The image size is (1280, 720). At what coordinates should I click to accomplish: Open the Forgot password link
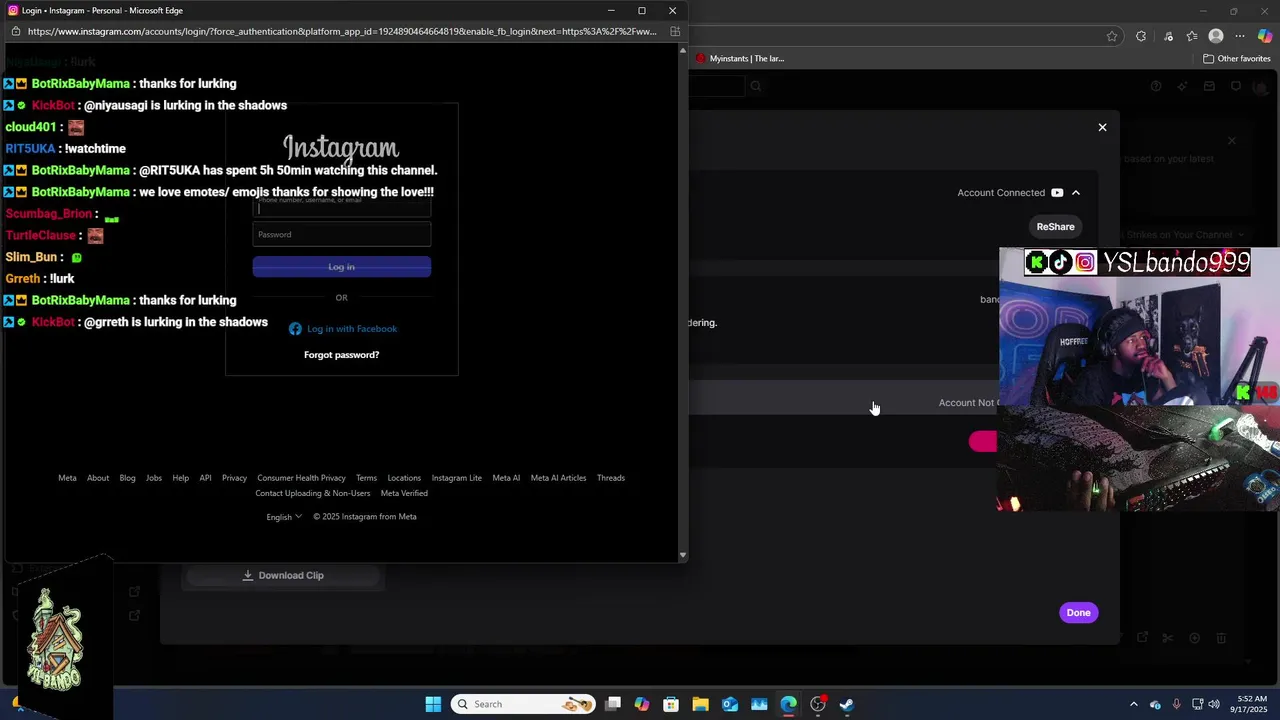(x=341, y=355)
